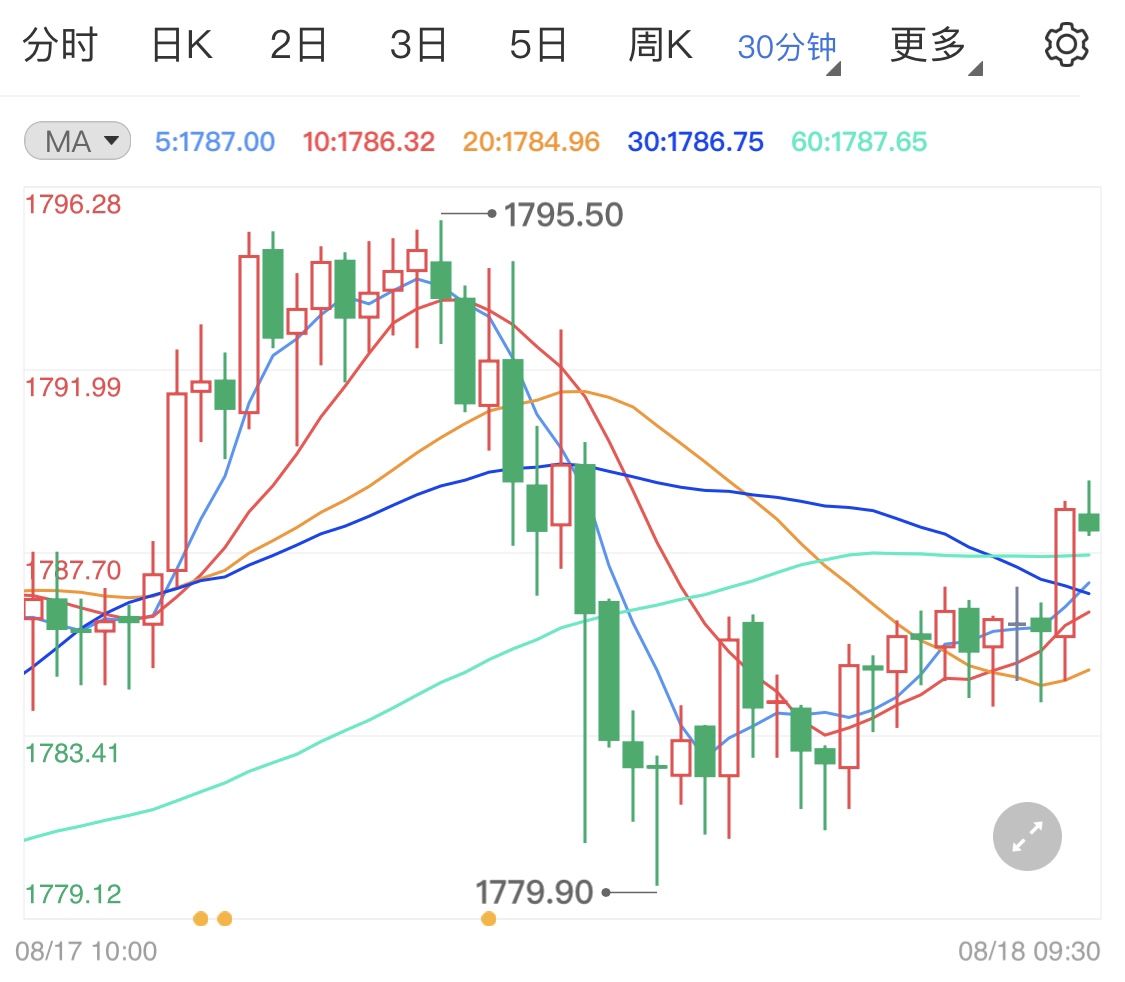The image size is (1125, 982).
Task: Click the bottom axis price 1779.12
Action: pos(73,894)
